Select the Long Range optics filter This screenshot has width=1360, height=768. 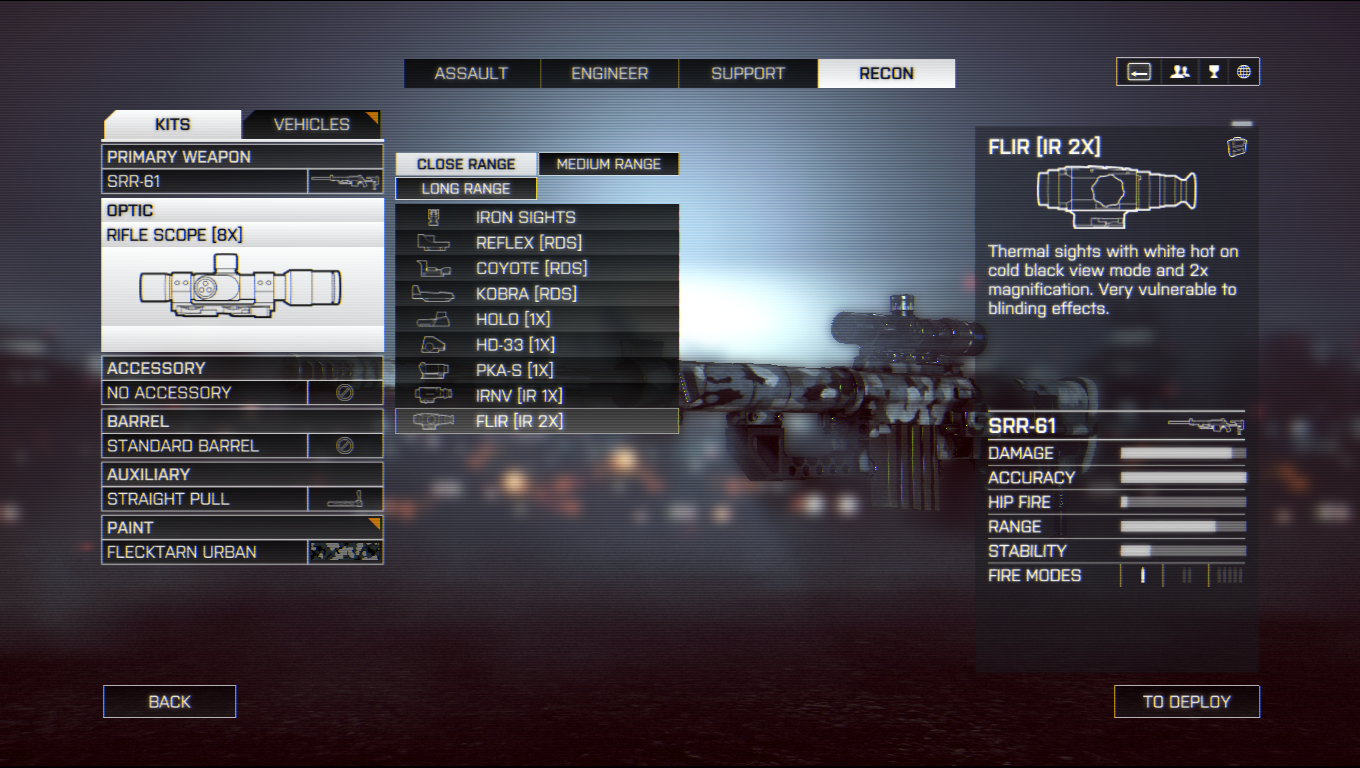pyautogui.click(x=466, y=189)
